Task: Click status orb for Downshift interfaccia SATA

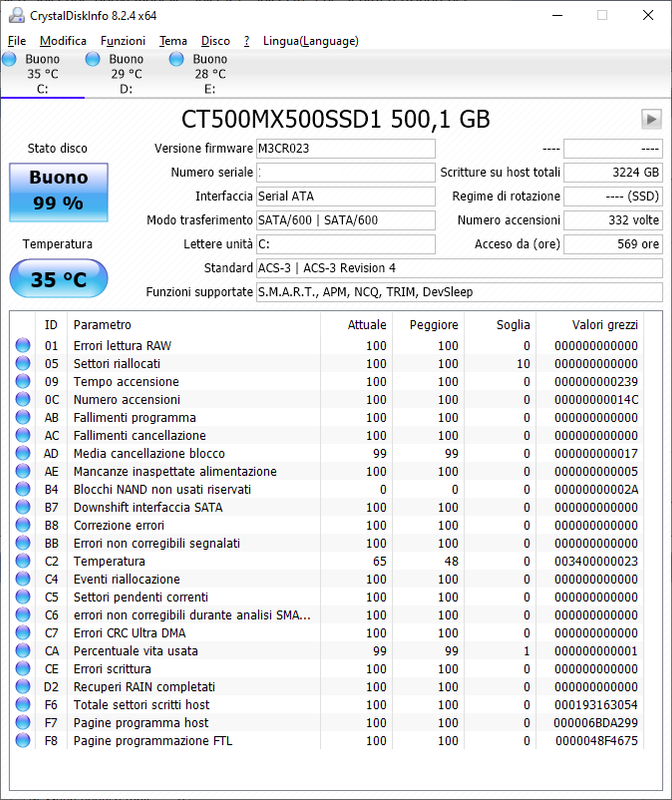Action: [23, 507]
